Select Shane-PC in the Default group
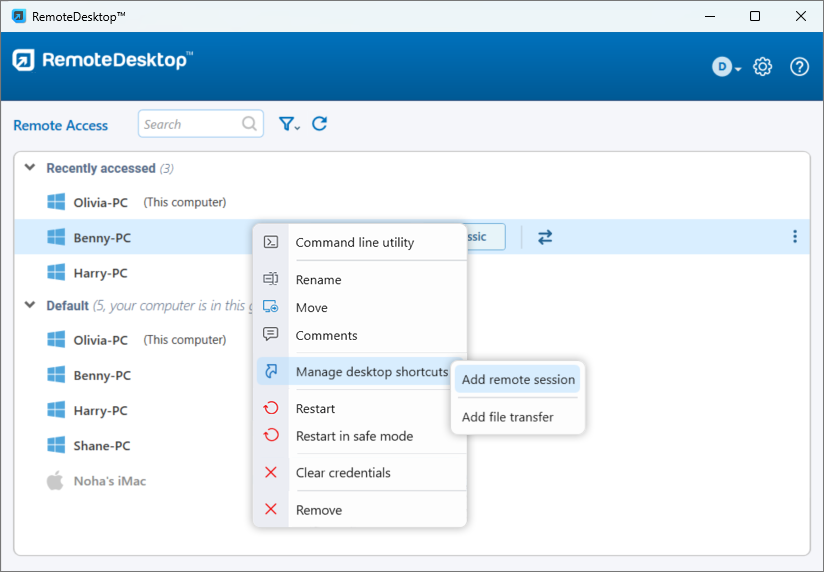824x572 pixels. (102, 446)
